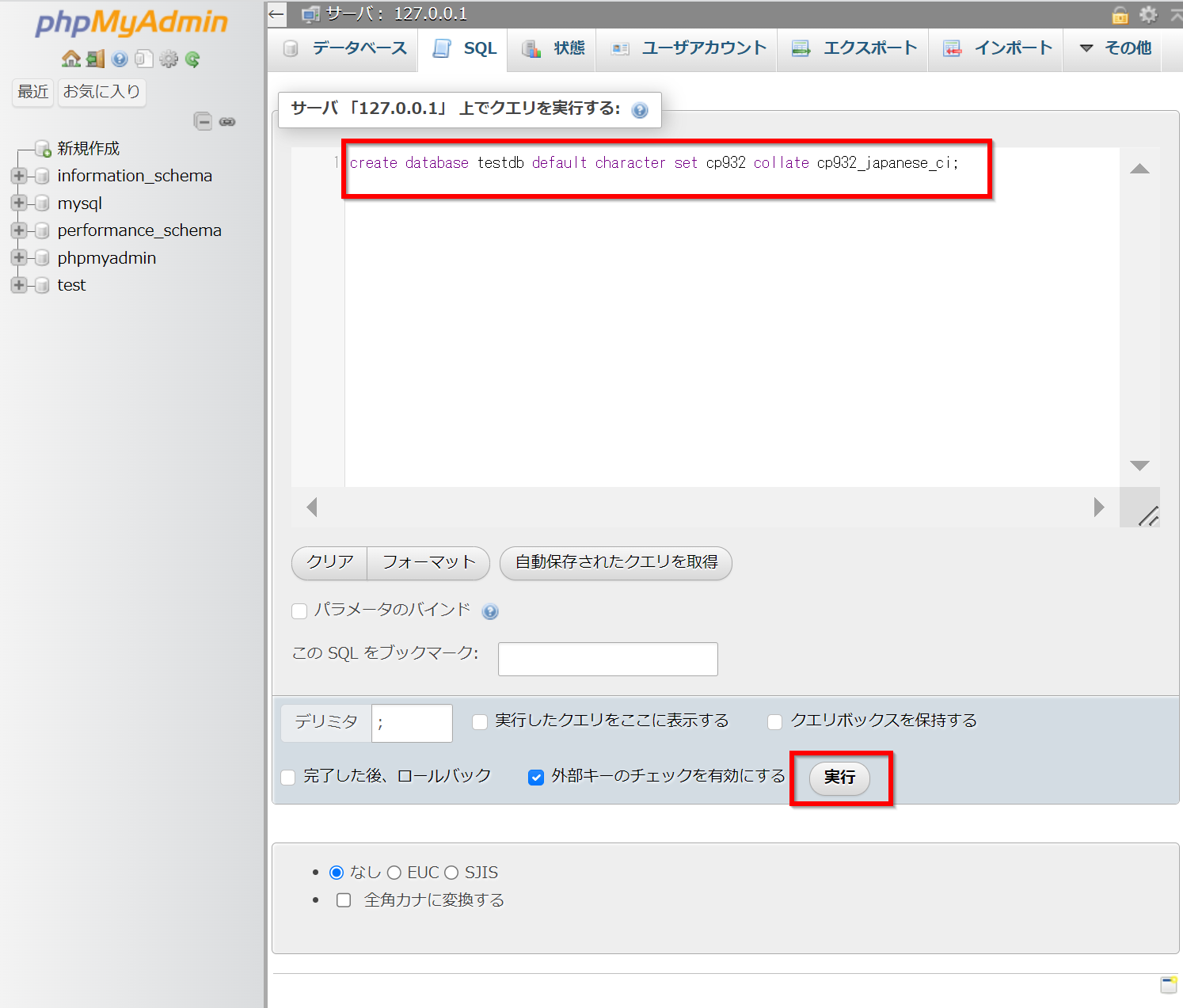Open the 最近 tables list
The width and height of the screenshot is (1183, 1008).
tap(33, 92)
